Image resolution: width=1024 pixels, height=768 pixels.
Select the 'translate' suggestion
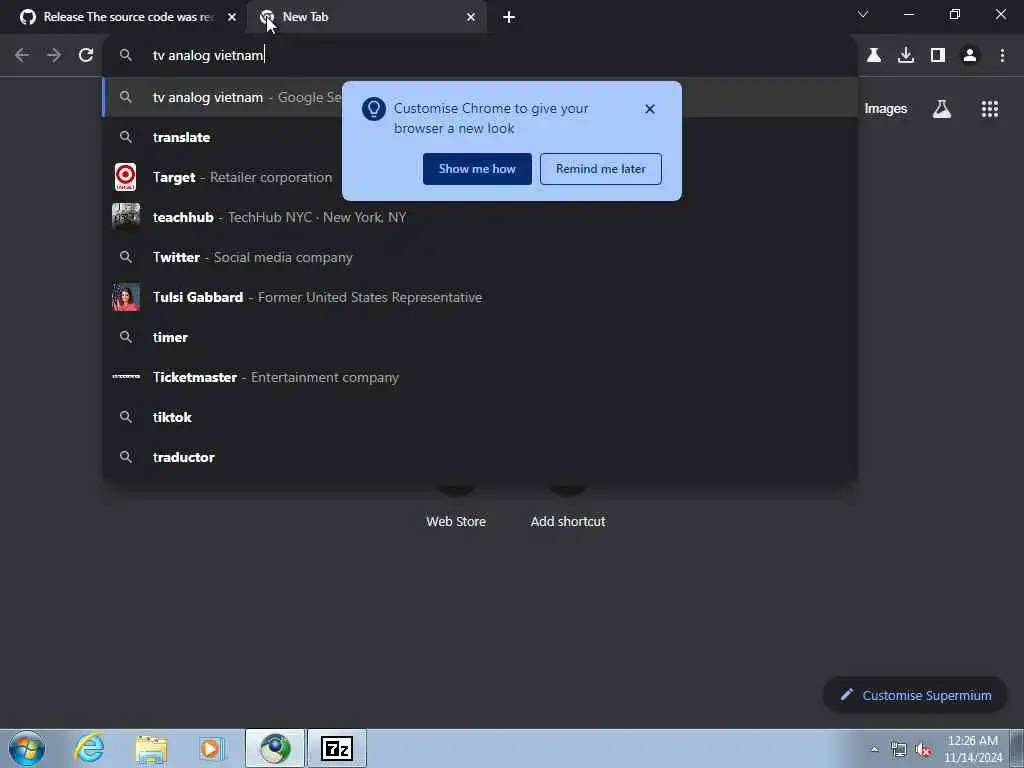coord(480,137)
